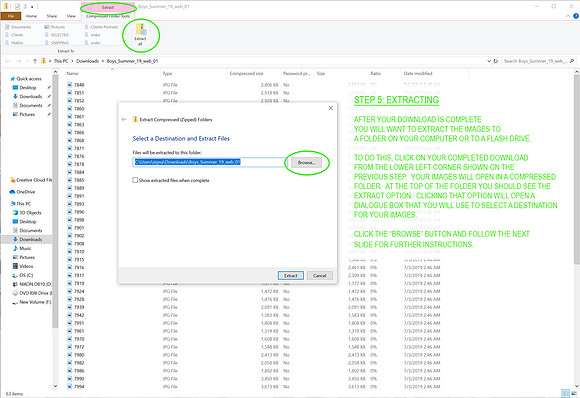
Task: Click the destination folder path field
Action: [209, 162]
